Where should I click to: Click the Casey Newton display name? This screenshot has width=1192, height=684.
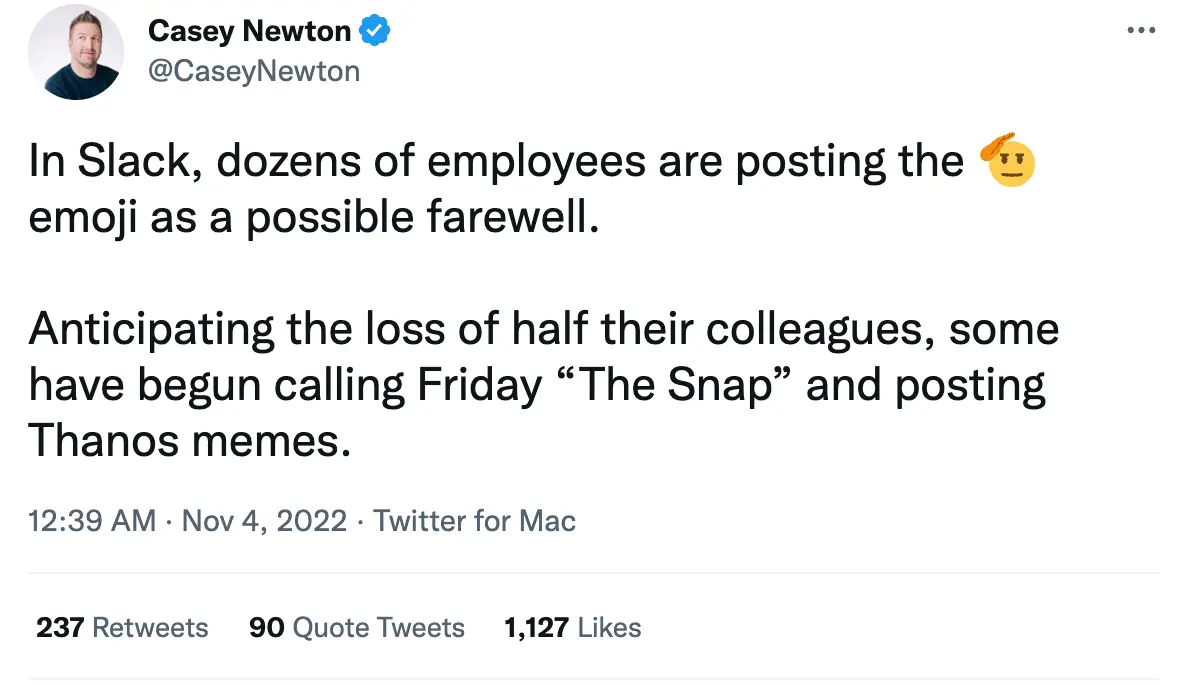pos(250,30)
